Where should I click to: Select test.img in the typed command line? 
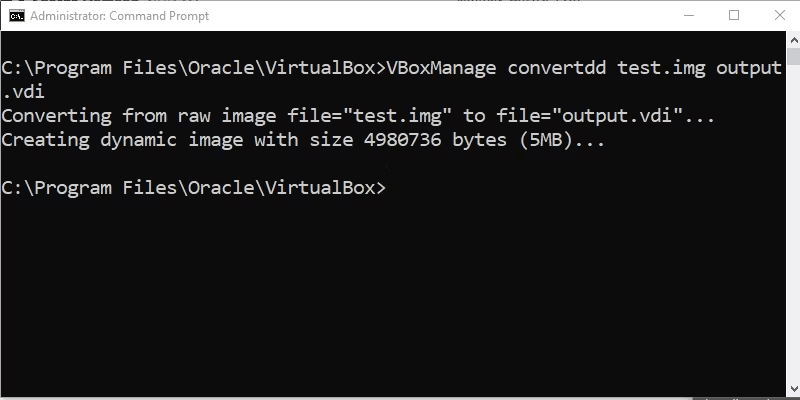[661, 68]
